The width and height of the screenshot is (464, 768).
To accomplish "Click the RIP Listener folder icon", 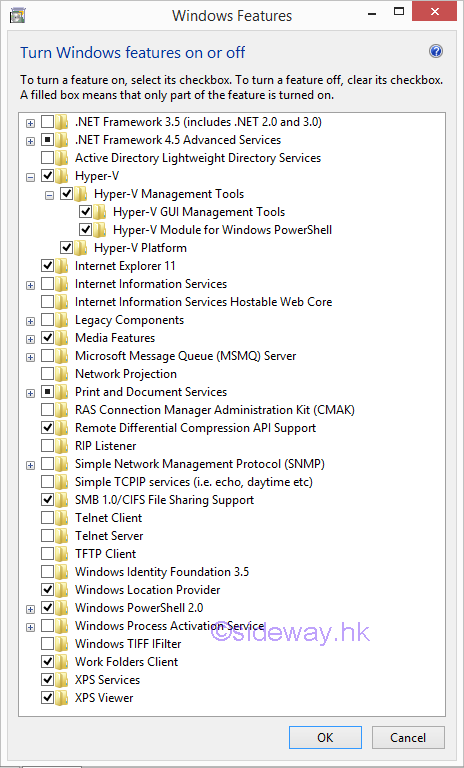I will tap(62, 446).
